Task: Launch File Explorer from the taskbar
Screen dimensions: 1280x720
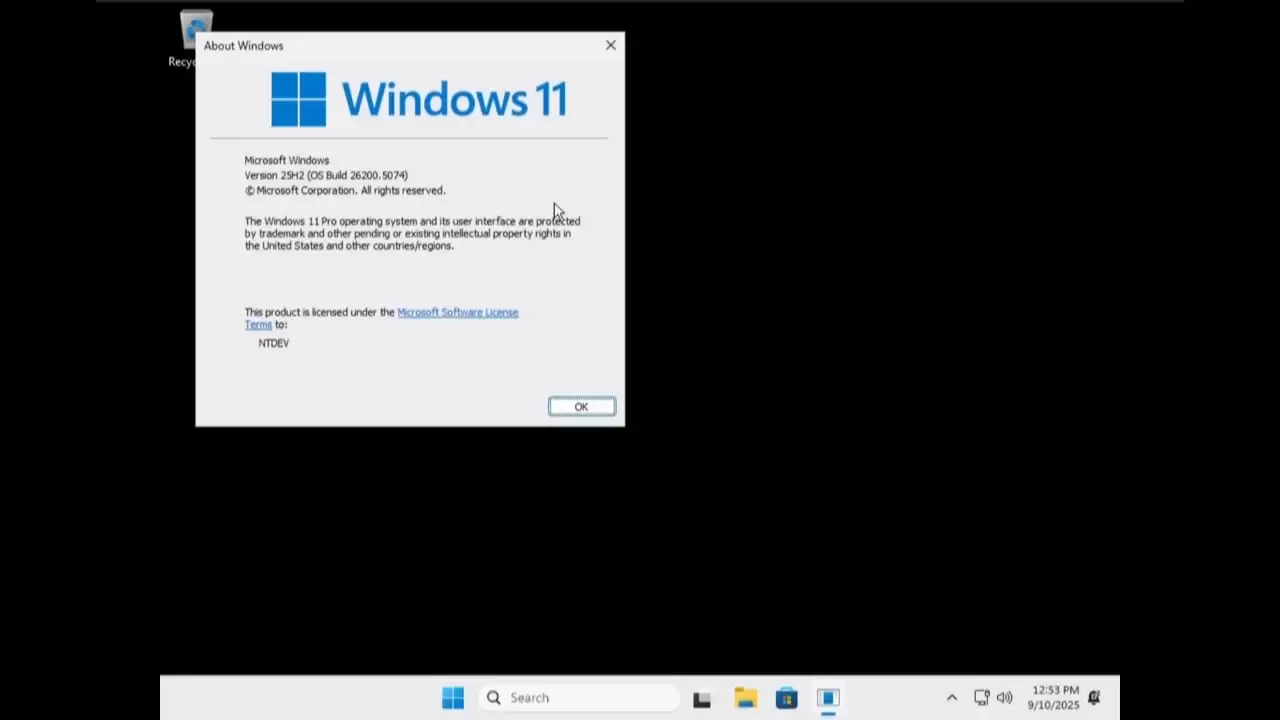Action: pos(745,697)
